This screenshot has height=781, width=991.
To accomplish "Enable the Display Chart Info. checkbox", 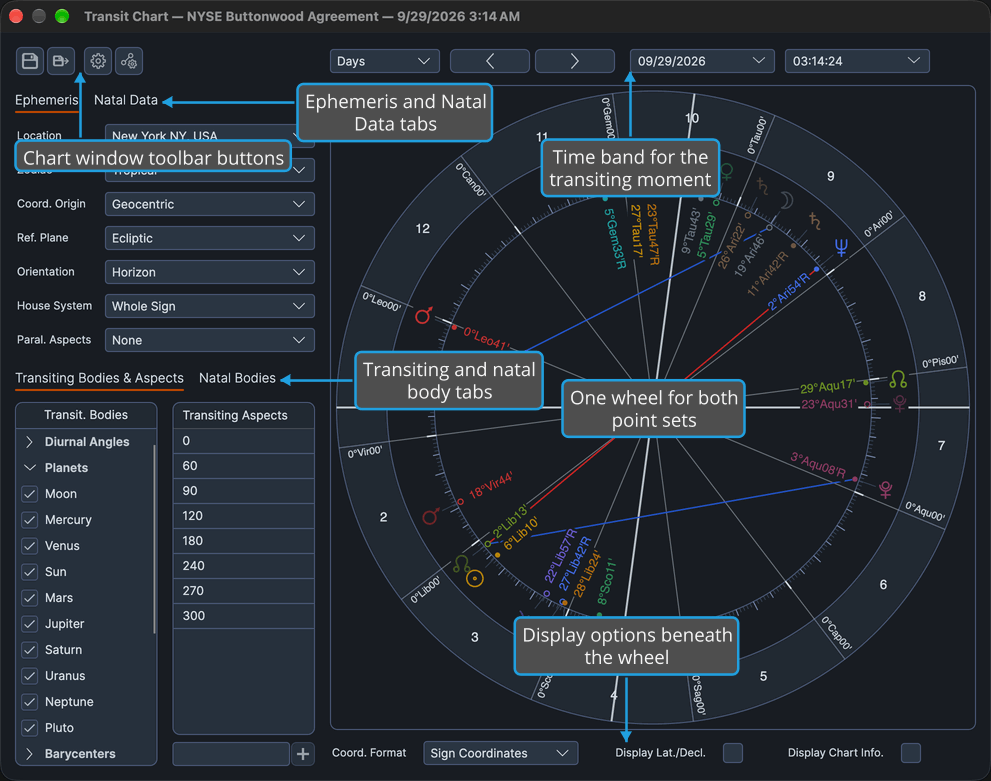I will tap(911, 753).
